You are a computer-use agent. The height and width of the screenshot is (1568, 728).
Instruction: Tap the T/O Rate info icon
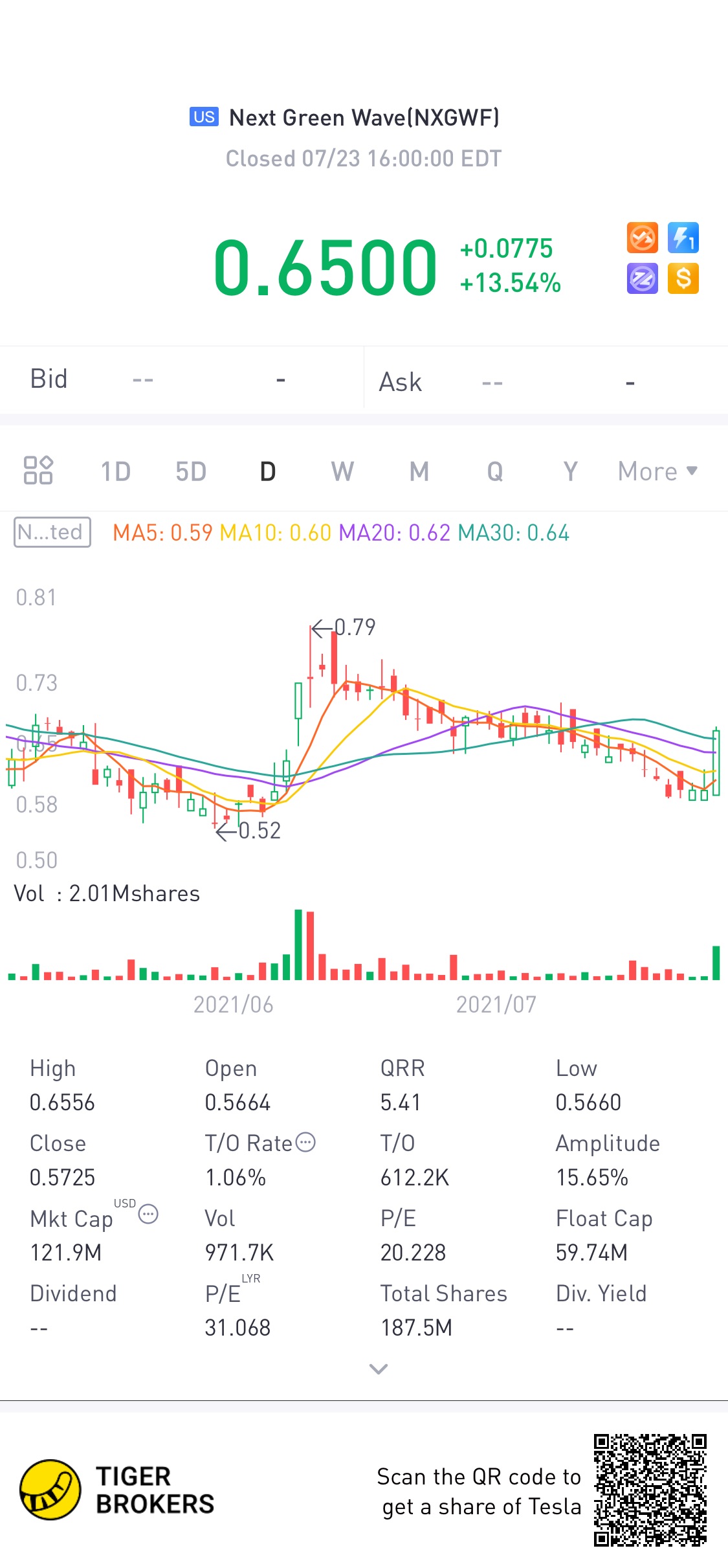coord(305,1142)
